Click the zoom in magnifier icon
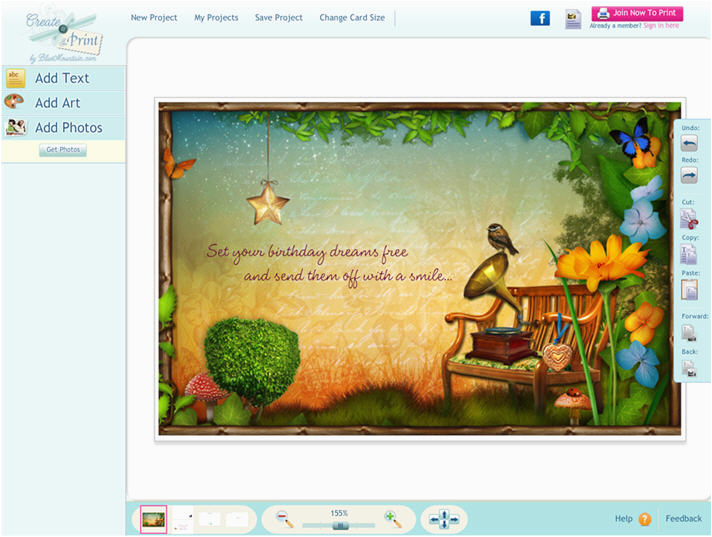The height and width of the screenshot is (537, 712). pyautogui.click(x=393, y=519)
